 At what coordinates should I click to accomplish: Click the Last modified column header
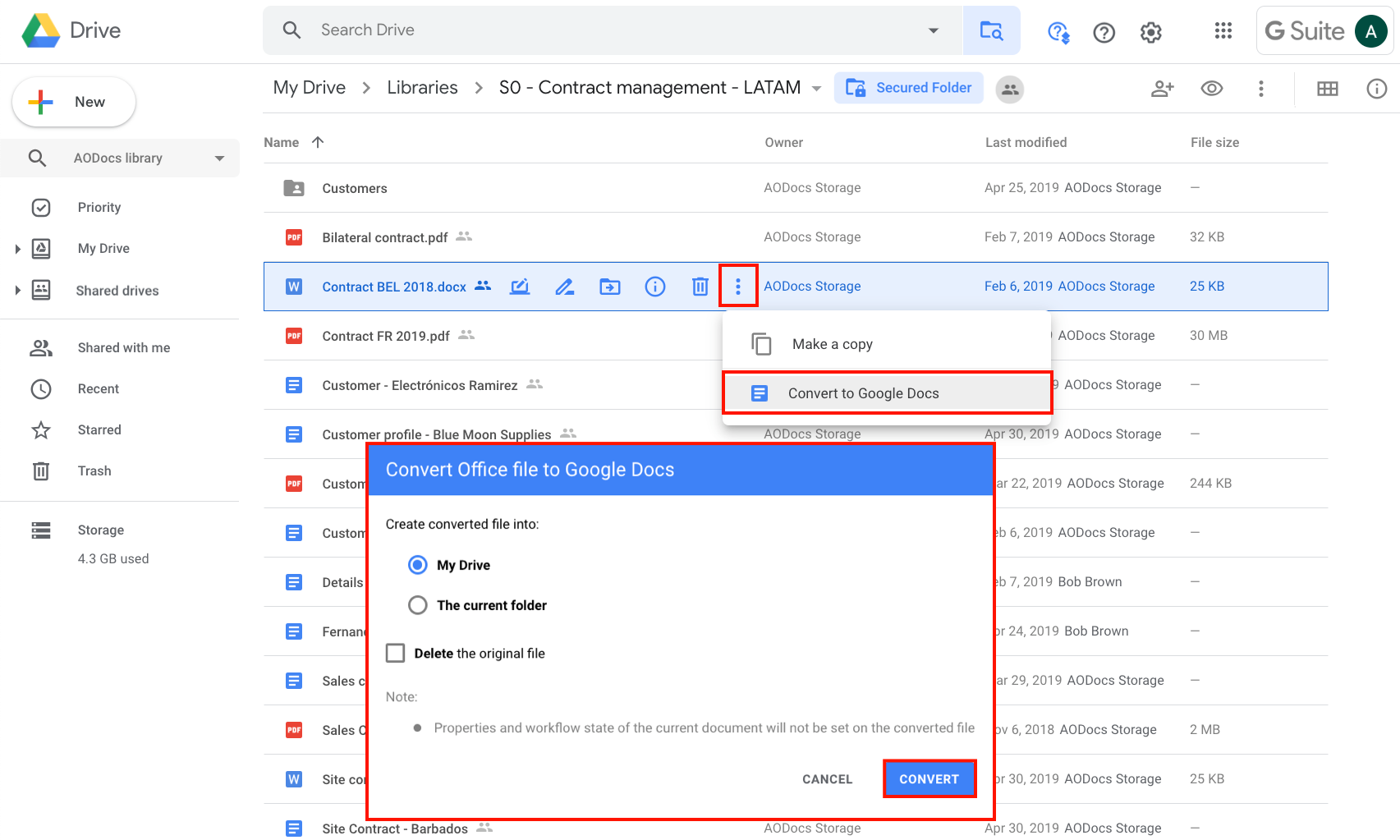1026,142
